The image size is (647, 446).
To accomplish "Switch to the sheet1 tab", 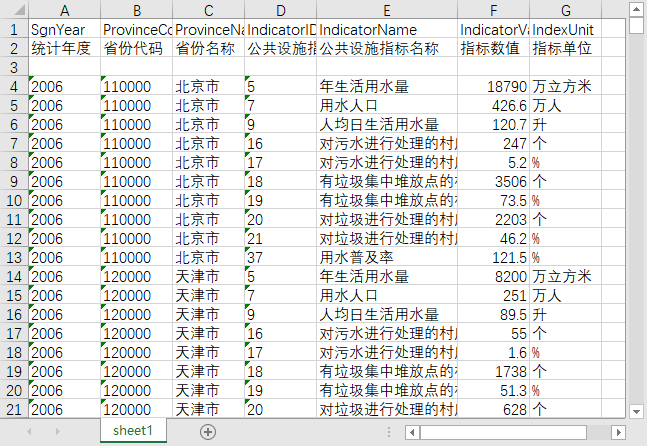I will point(133,431).
